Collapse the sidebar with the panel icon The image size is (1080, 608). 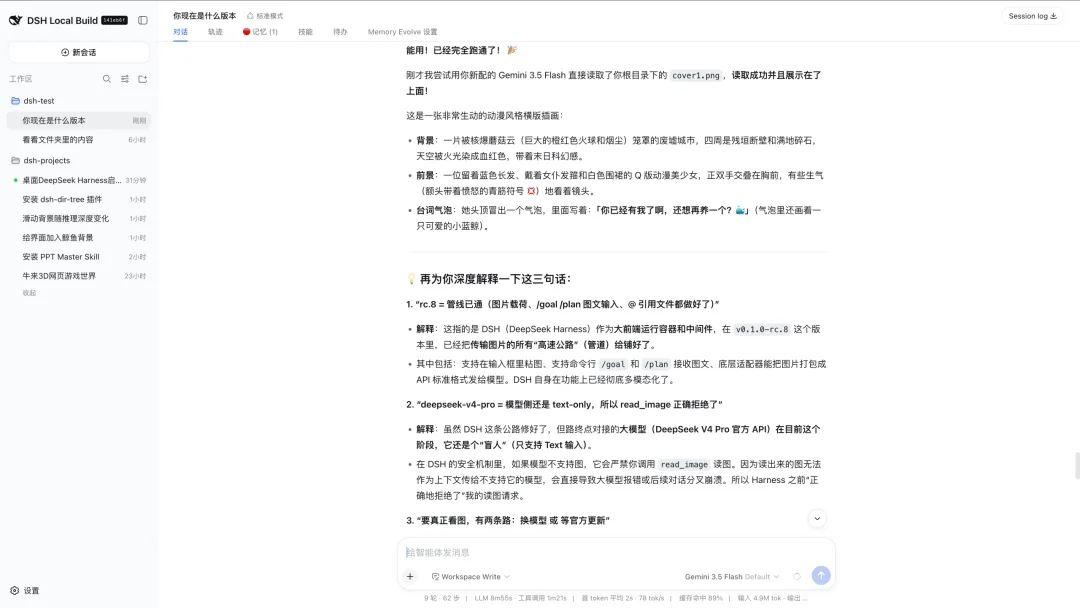(x=143, y=21)
